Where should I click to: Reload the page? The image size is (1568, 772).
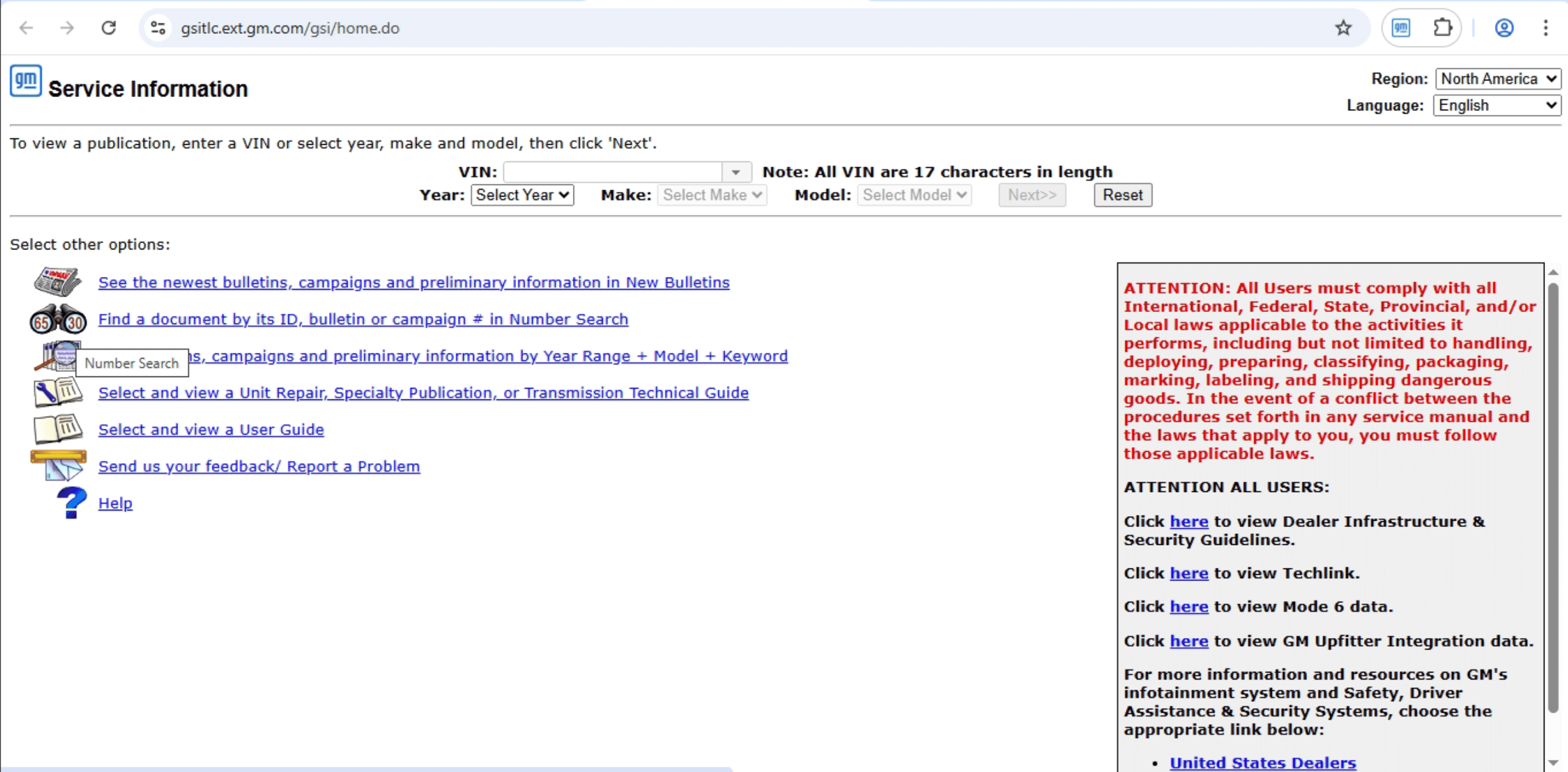108,28
